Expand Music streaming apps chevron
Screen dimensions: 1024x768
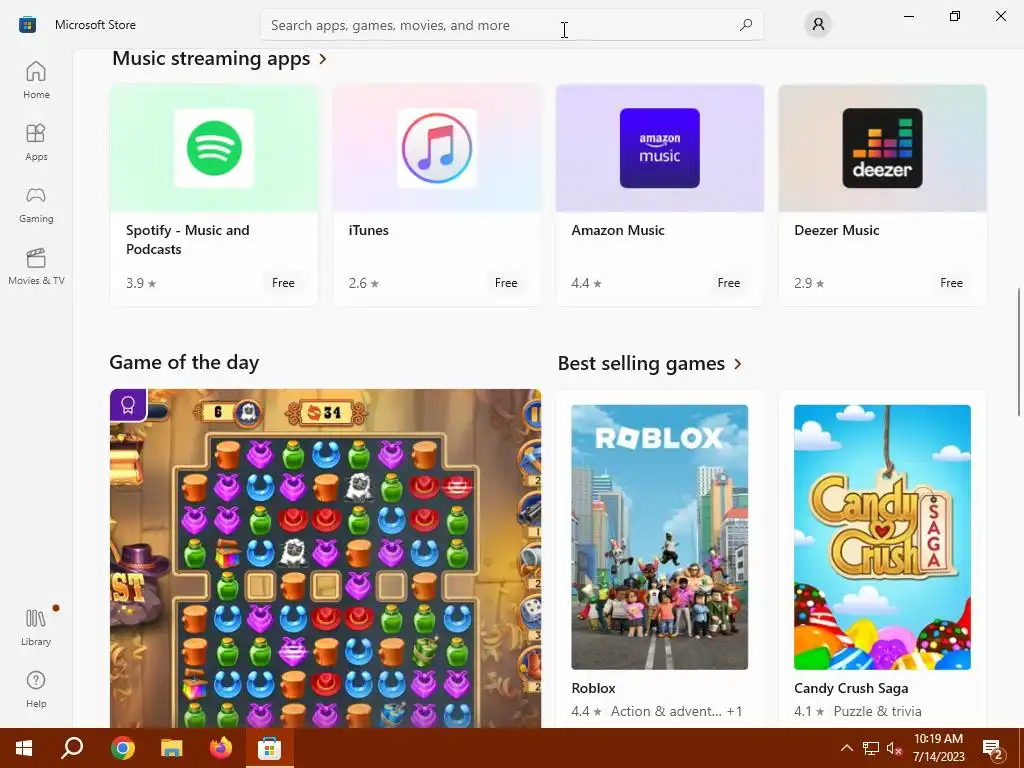tap(323, 59)
